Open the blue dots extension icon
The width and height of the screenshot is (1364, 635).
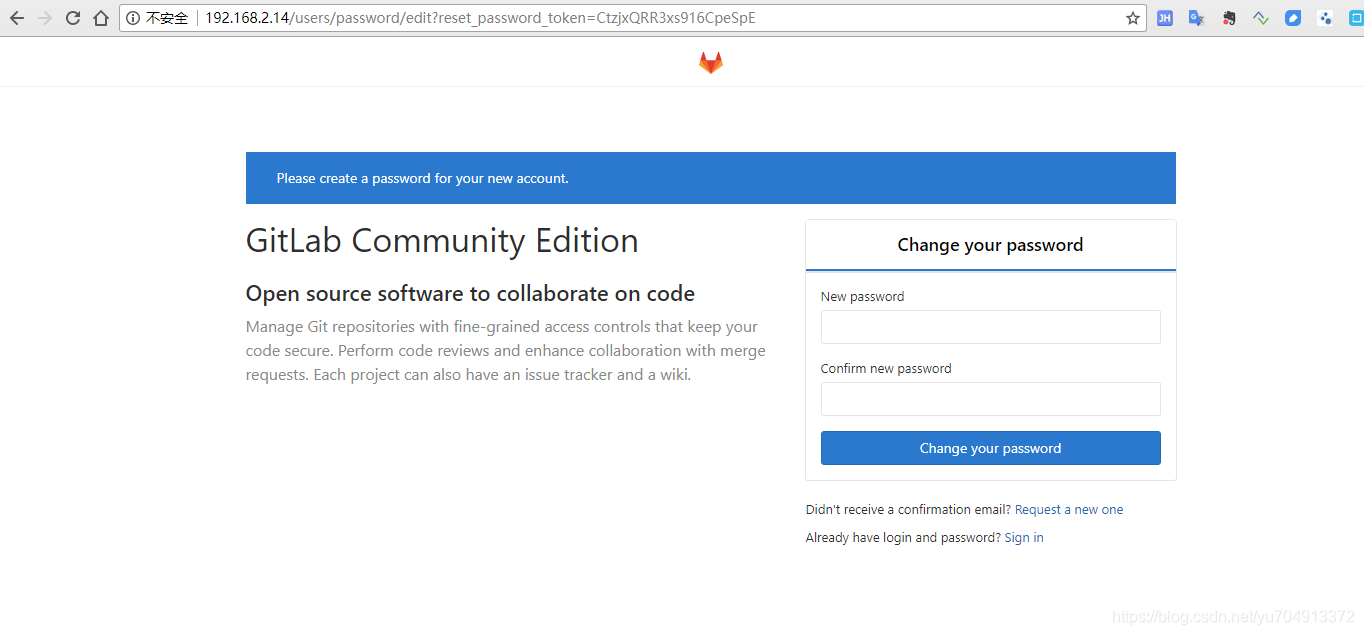(x=1326, y=18)
